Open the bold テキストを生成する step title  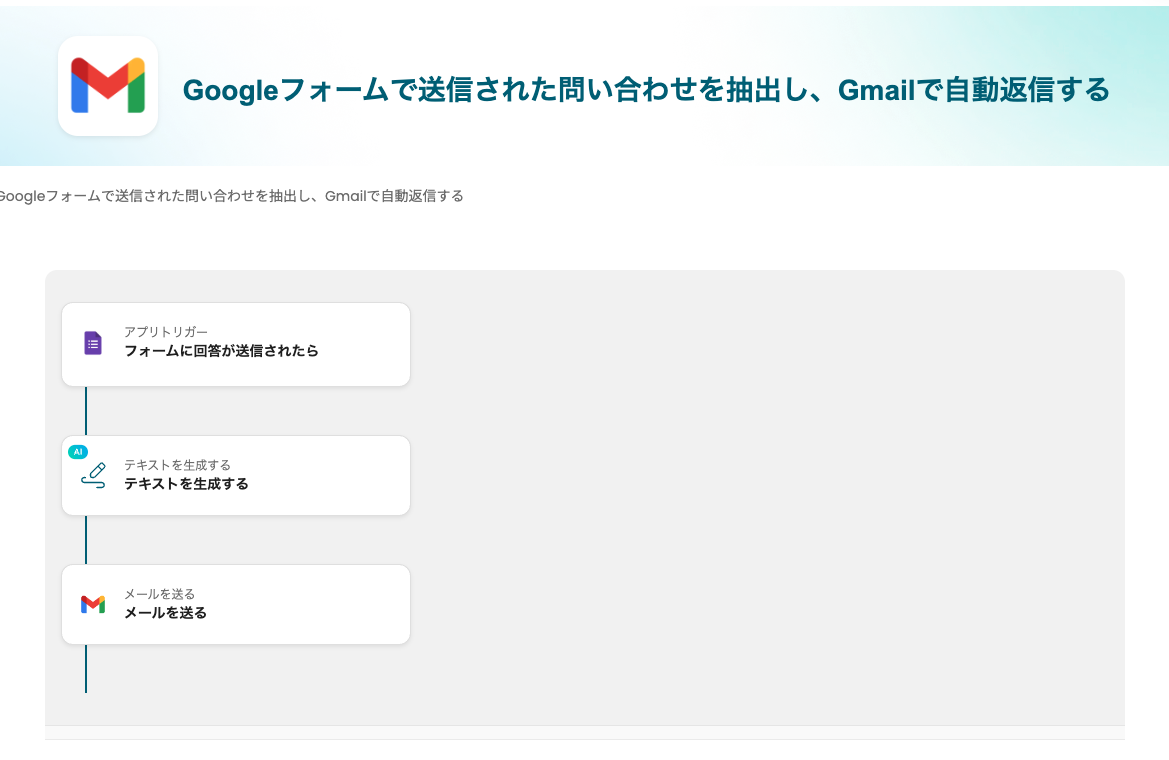[186, 484]
